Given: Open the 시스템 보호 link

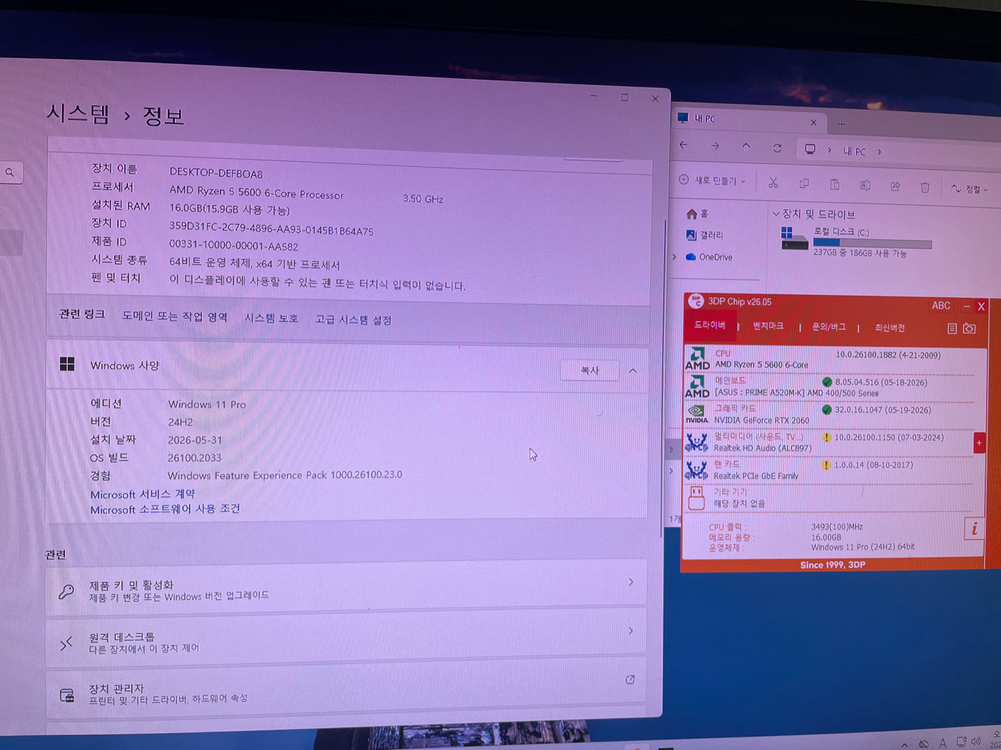Looking at the screenshot, I should point(271,318).
